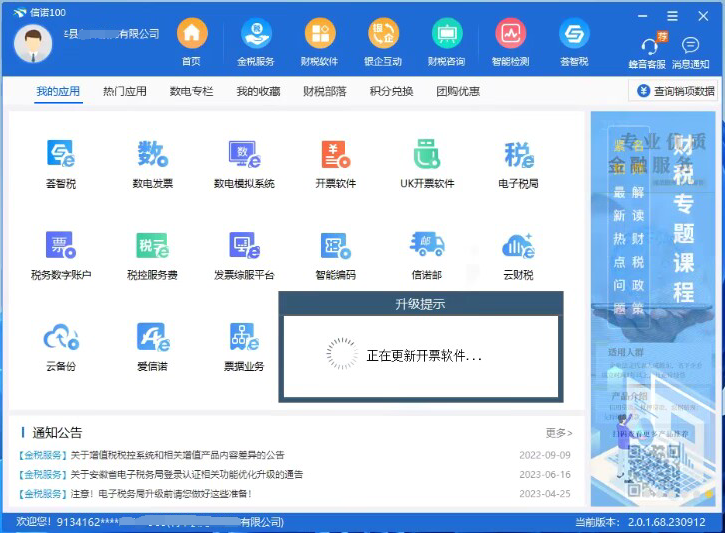Launch the 云备份 app
The image size is (725, 533).
click(x=61, y=347)
